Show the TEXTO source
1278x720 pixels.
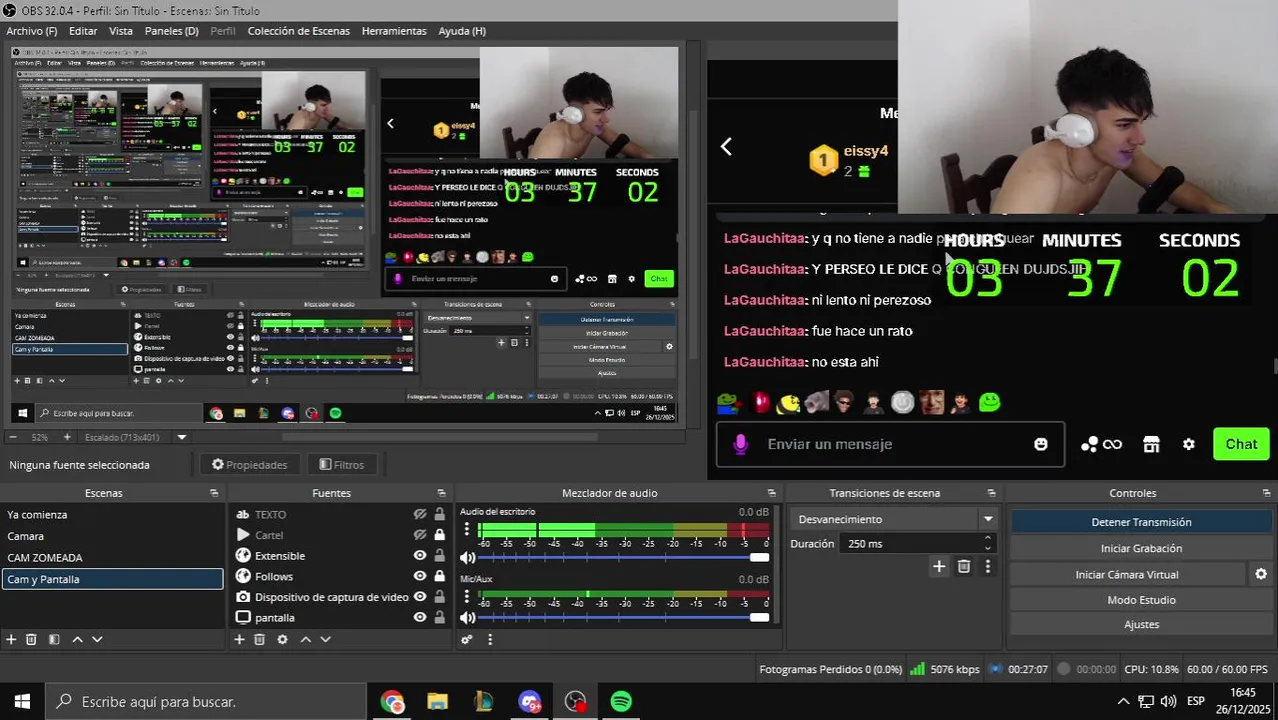tap(420, 514)
